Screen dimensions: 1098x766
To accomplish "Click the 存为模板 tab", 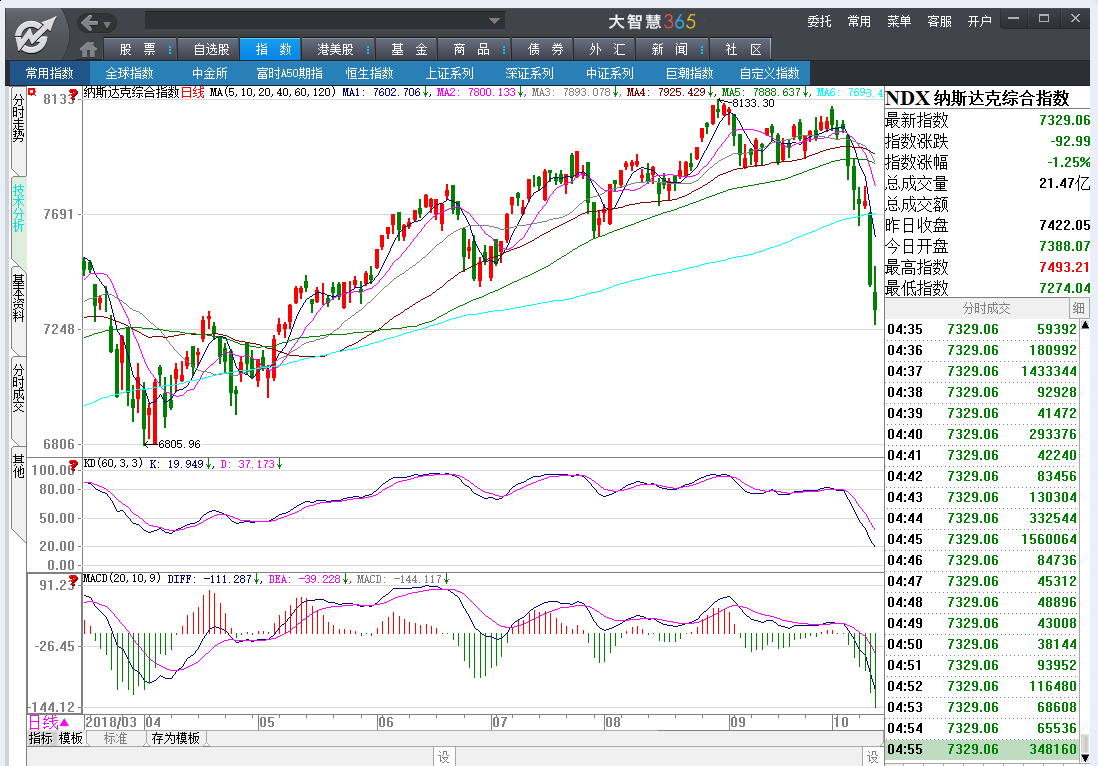I will tap(176, 738).
